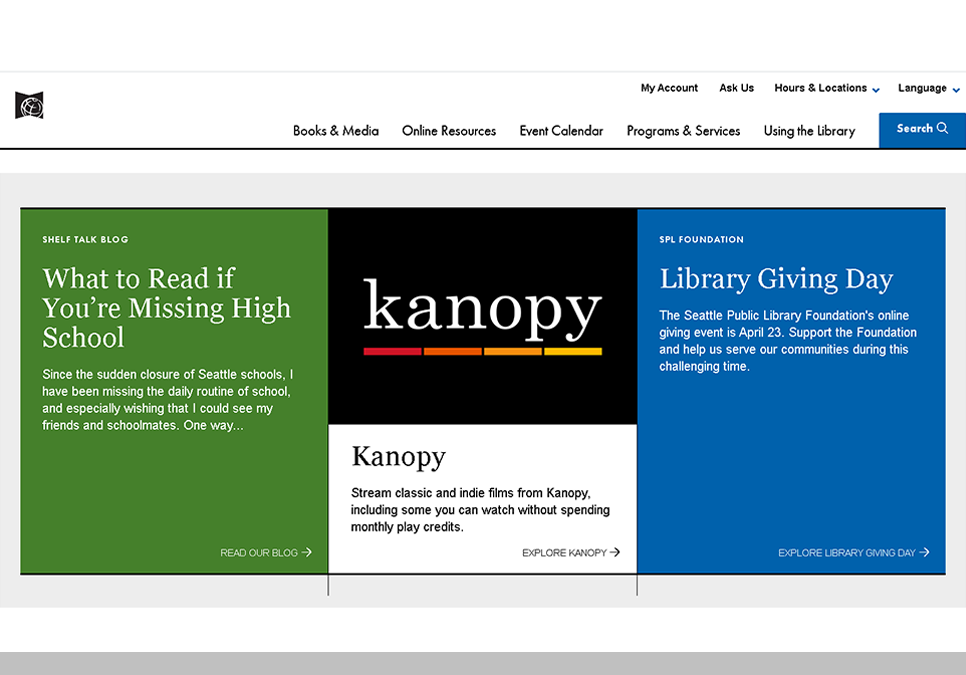Click the magnifying glass search icon
966x675 pixels.
944,128
